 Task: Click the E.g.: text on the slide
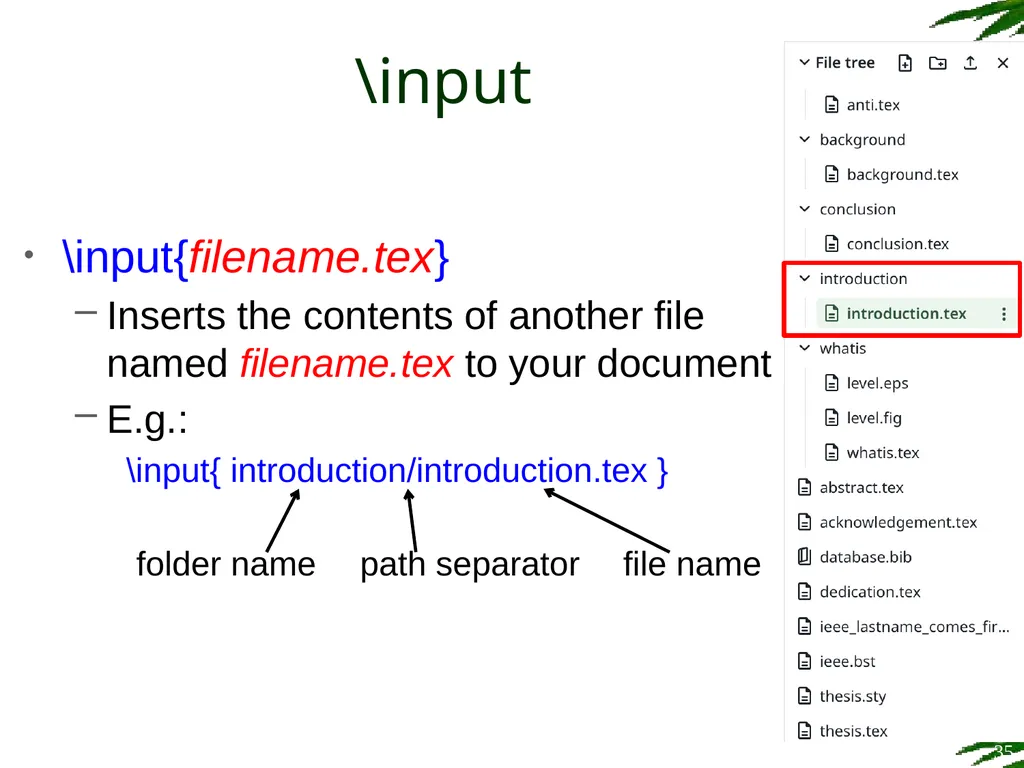(x=147, y=420)
